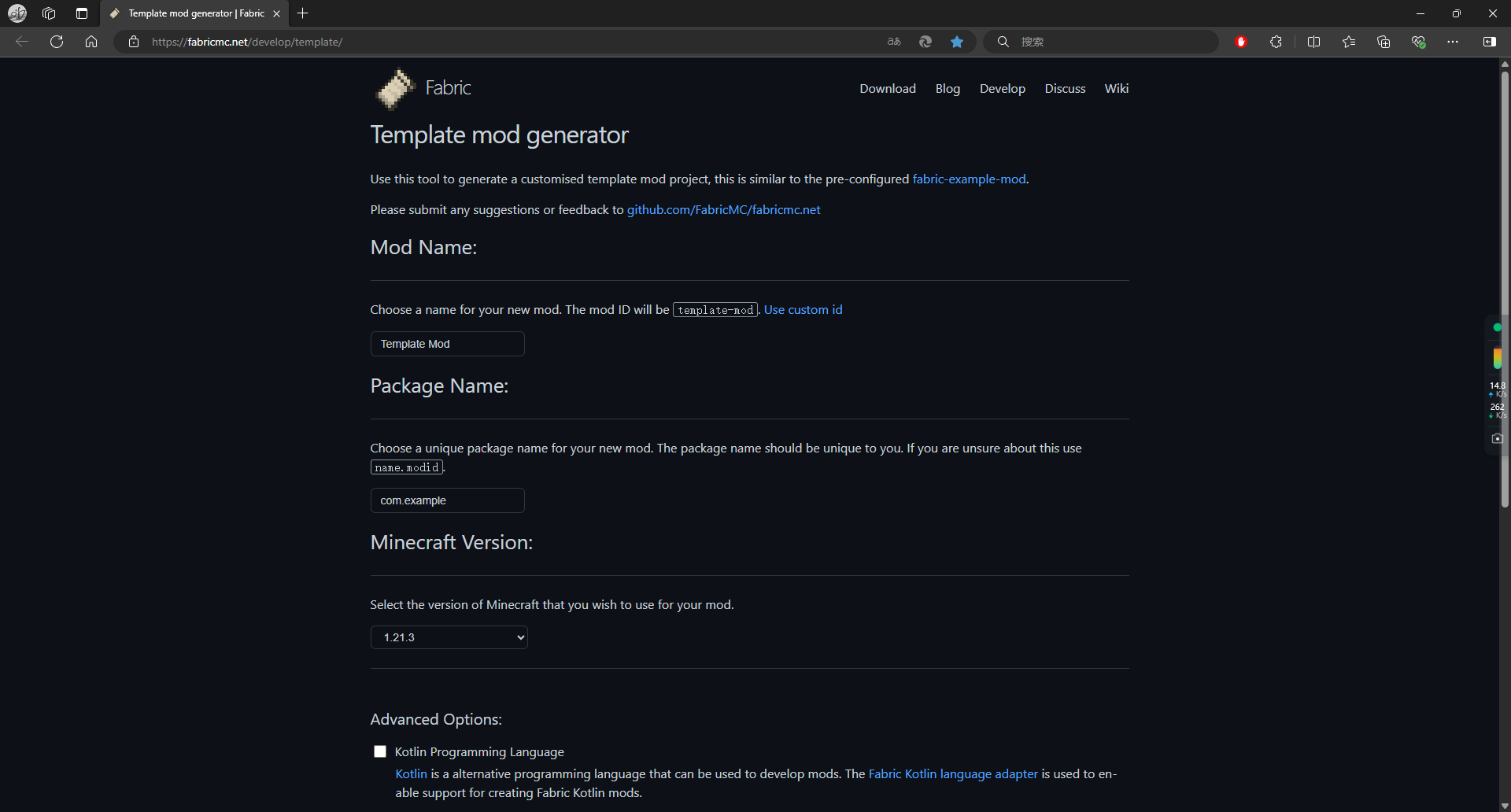The height and width of the screenshot is (812, 1511).
Task: Reload the page with refresh icon
Action: pos(57,42)
